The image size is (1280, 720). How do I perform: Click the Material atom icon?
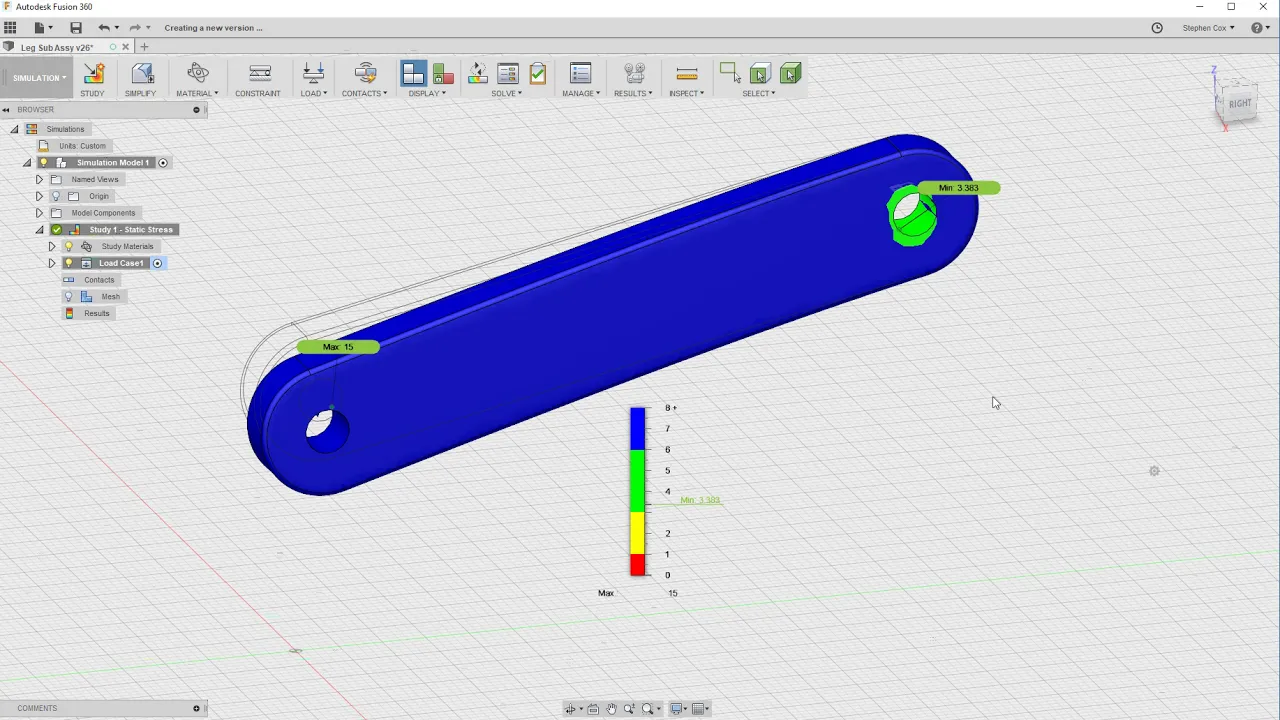pyautogui.click(x=197, y=73)
